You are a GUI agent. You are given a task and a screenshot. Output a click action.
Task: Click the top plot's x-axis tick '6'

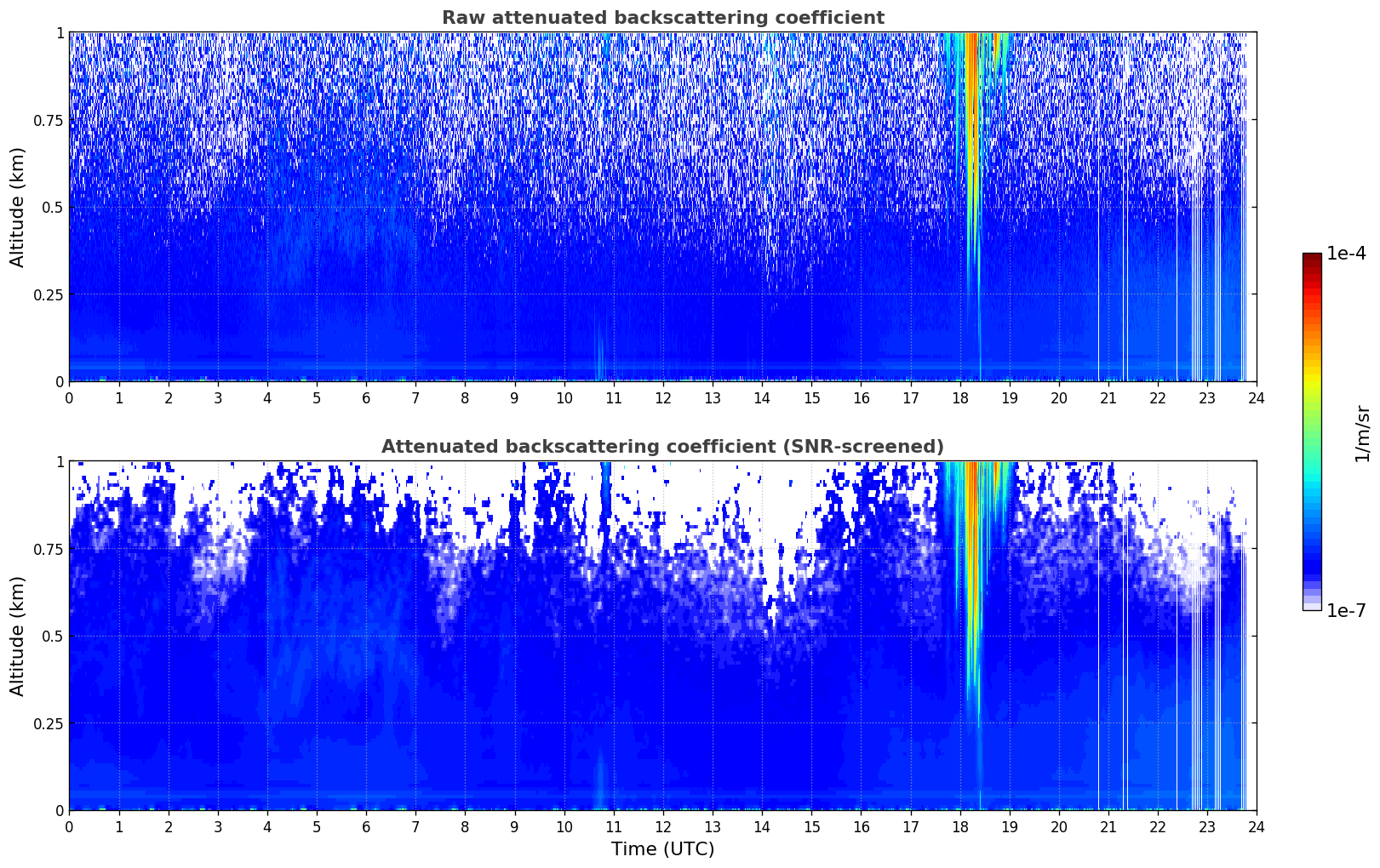[x=366, y=397]
